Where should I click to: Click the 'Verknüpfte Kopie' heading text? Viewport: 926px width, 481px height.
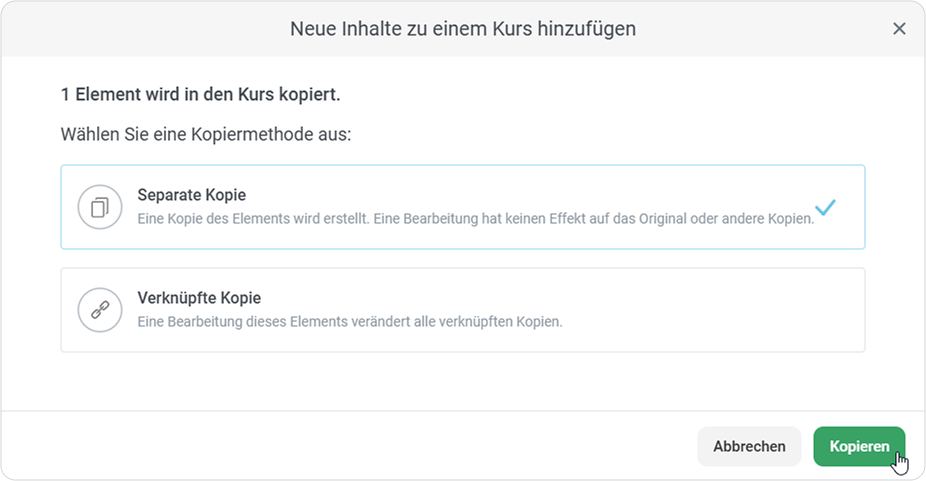click(198, 298)
